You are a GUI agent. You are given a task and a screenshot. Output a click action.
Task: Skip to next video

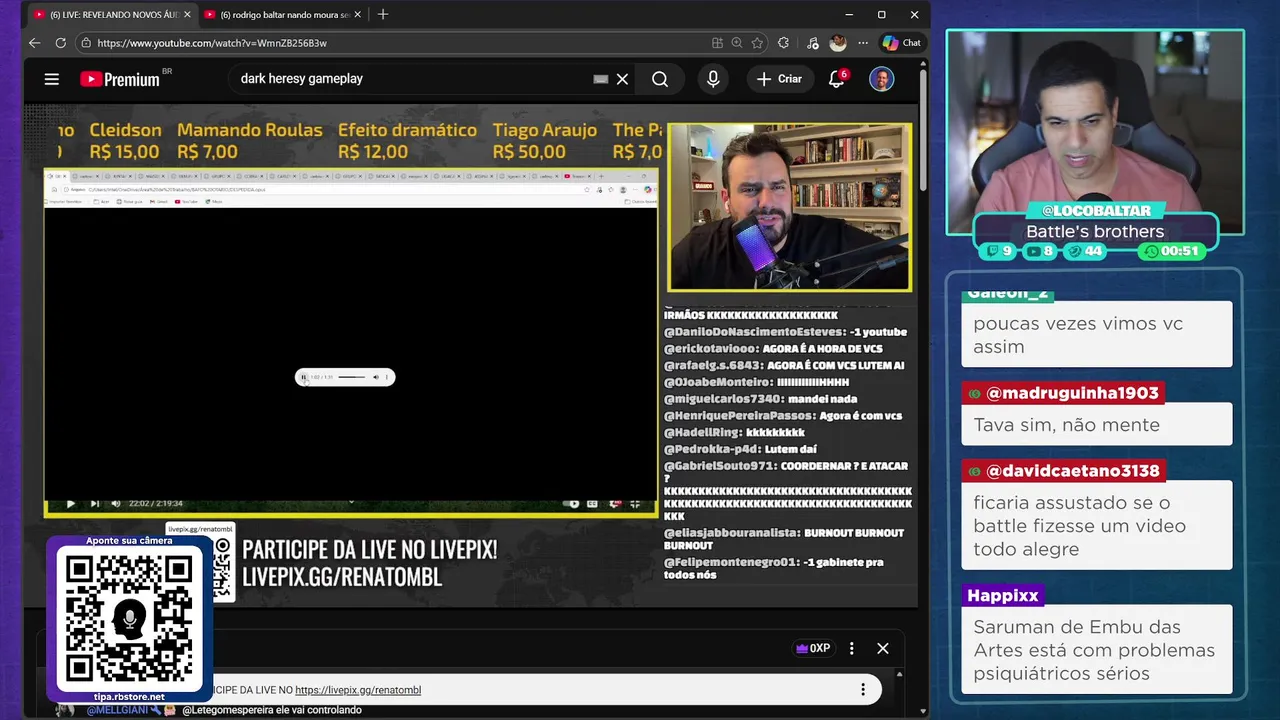(94, 503)
